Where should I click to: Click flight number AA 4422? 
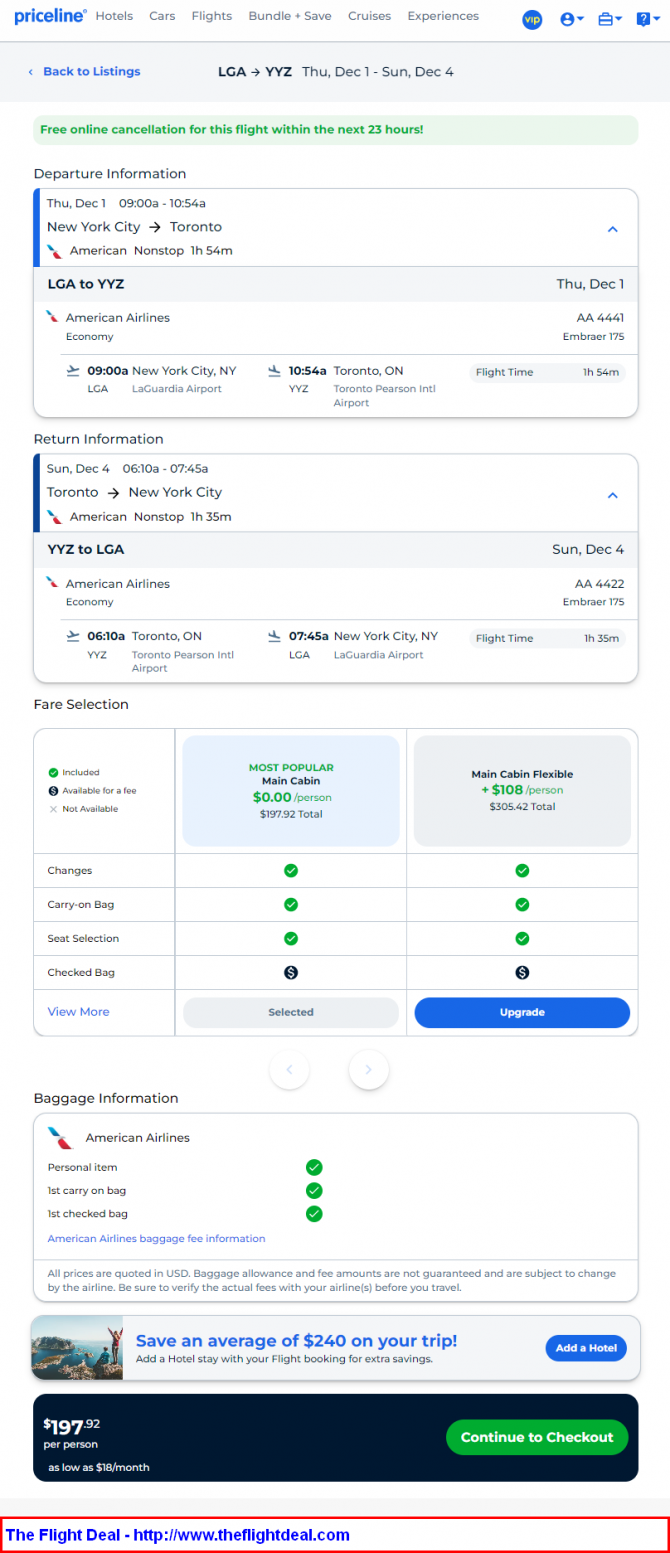[x=599, y=584]
